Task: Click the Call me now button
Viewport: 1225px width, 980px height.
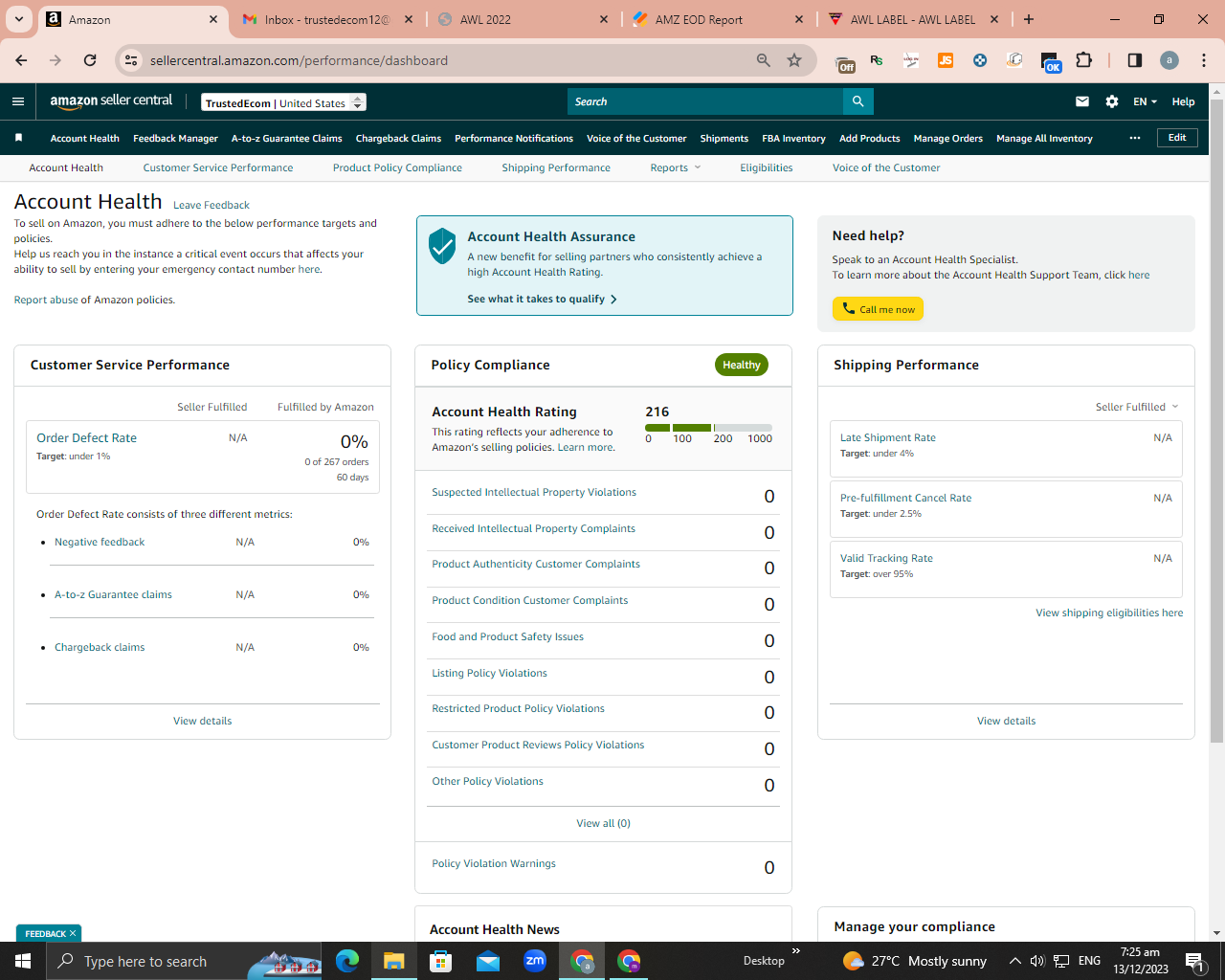Action: (x=878, y=309)
